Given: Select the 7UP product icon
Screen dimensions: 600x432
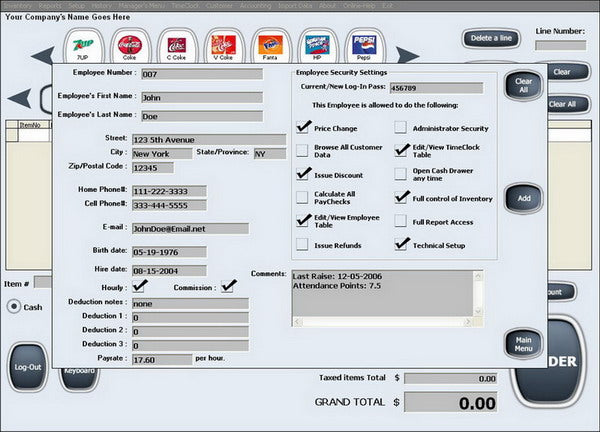Looking at the screenshot, I should coord(83,47).
